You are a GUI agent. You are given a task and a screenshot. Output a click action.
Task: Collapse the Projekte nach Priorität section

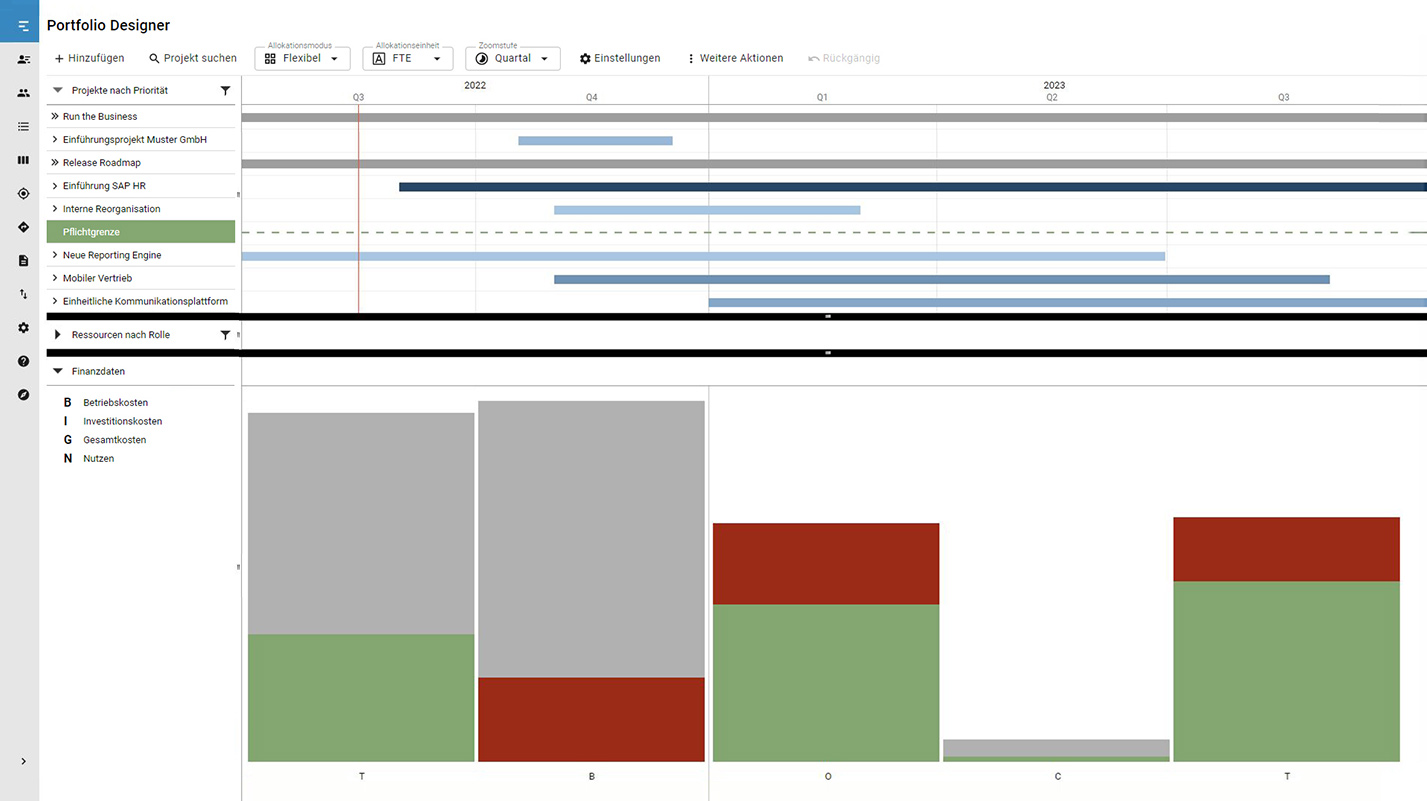(58, 90)
